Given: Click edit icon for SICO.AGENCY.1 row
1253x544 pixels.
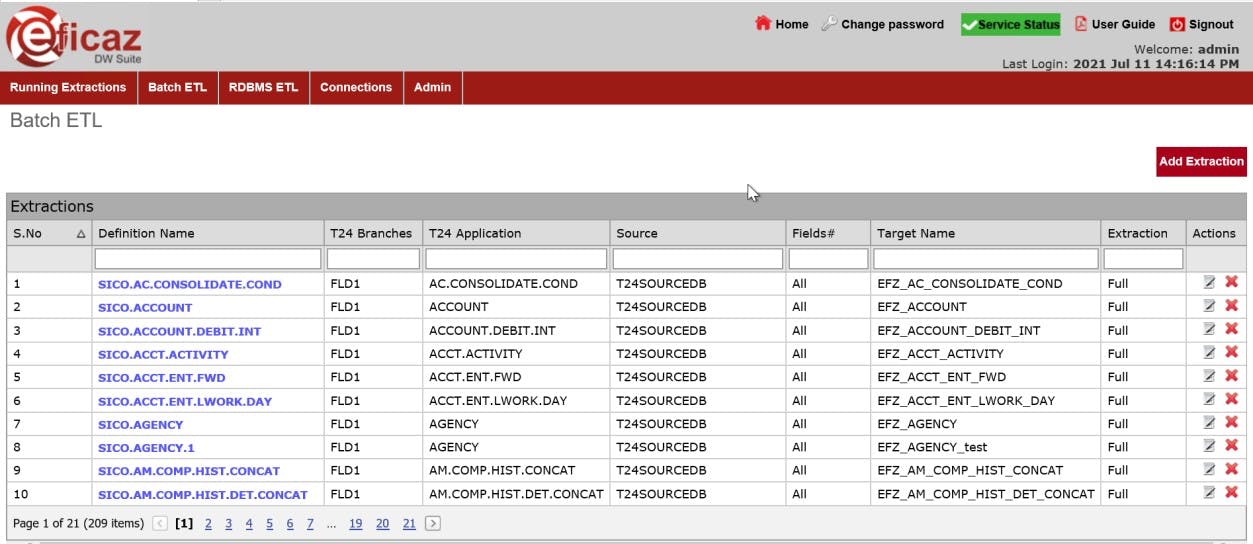Looking at the screenshot, I should (1209, 447).
